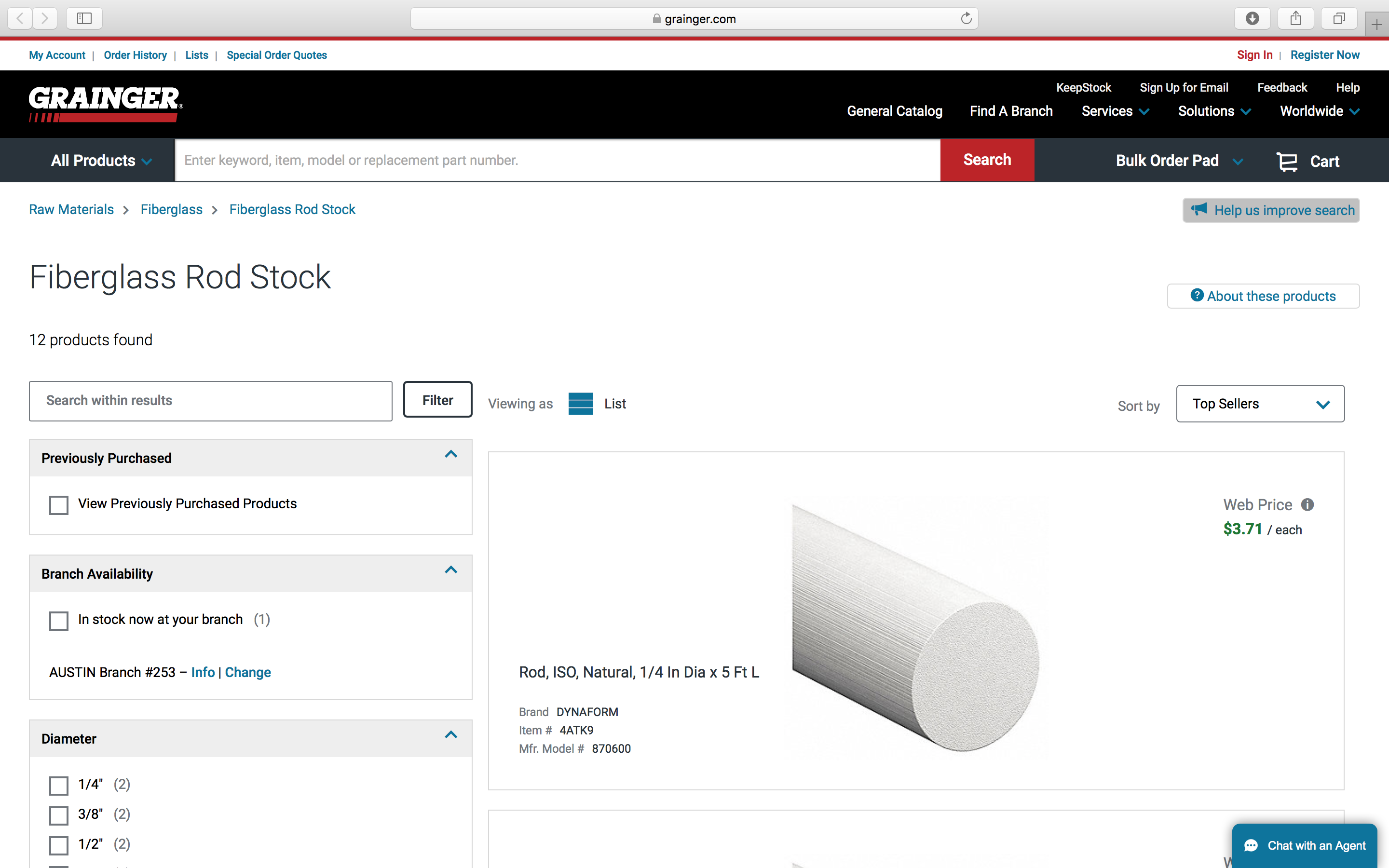This screenshot has width=1389, height=868.
Task: Check the 1/2" diameter filter
Action: [x=58, y=845]
